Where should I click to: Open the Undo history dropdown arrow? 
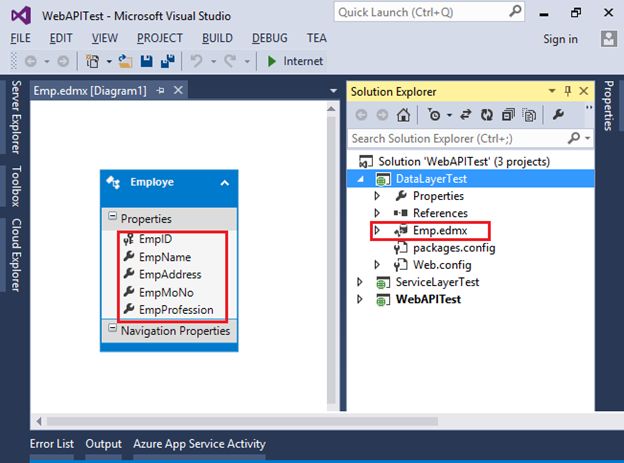tap(213, 61)
